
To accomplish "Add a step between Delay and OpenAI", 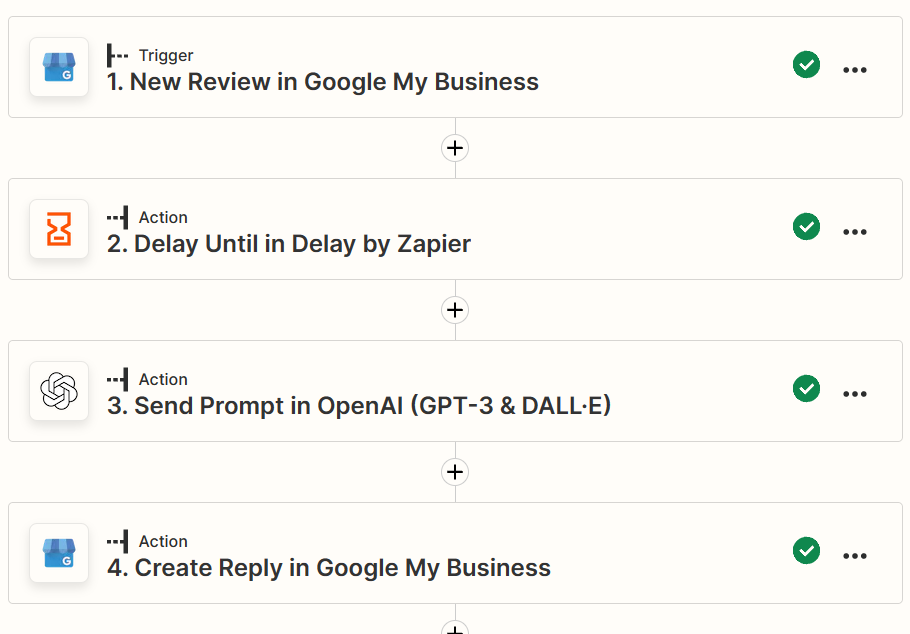I will [x=455, y=310].
